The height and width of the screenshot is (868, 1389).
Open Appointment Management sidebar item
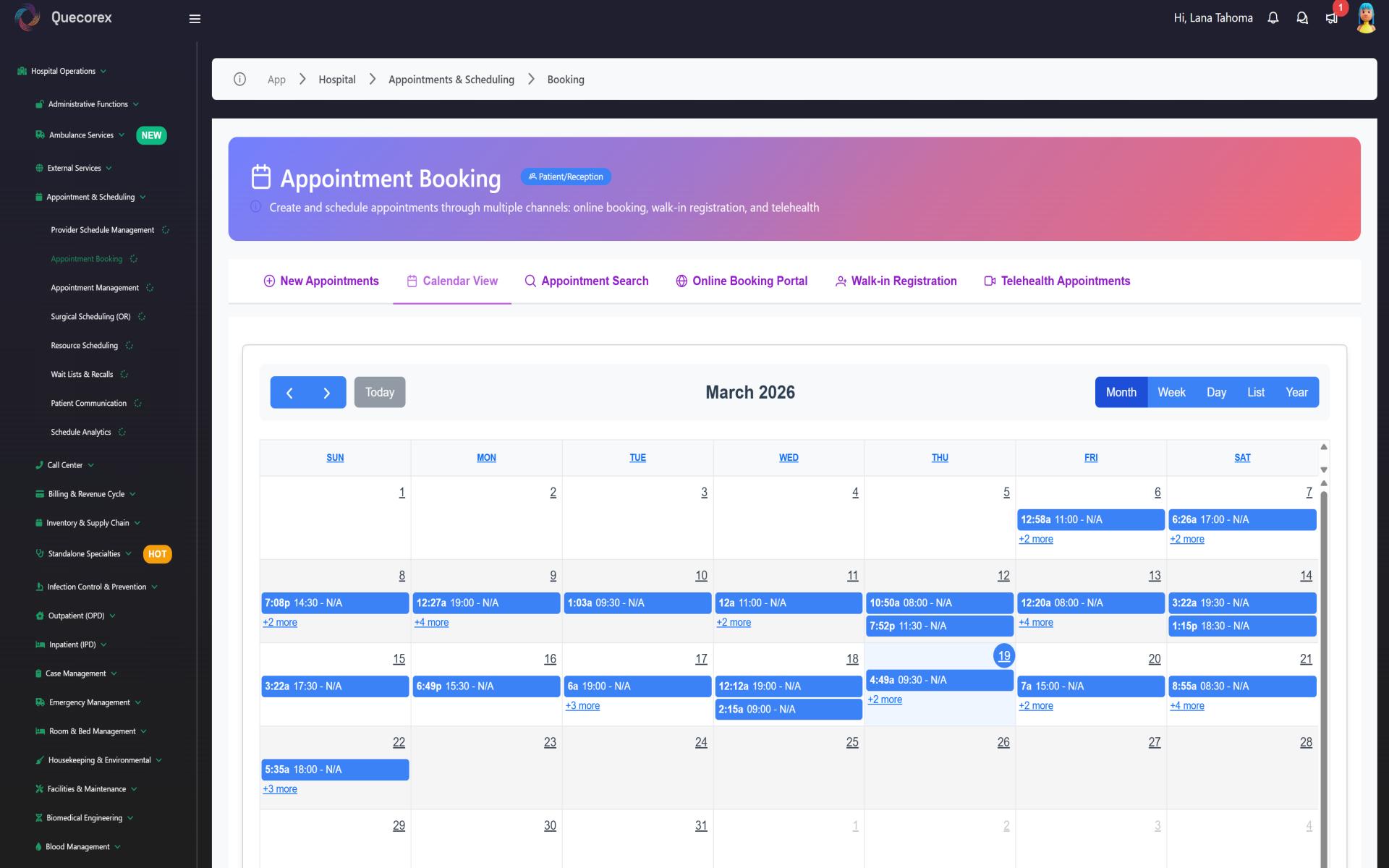[x=95, y=288]
